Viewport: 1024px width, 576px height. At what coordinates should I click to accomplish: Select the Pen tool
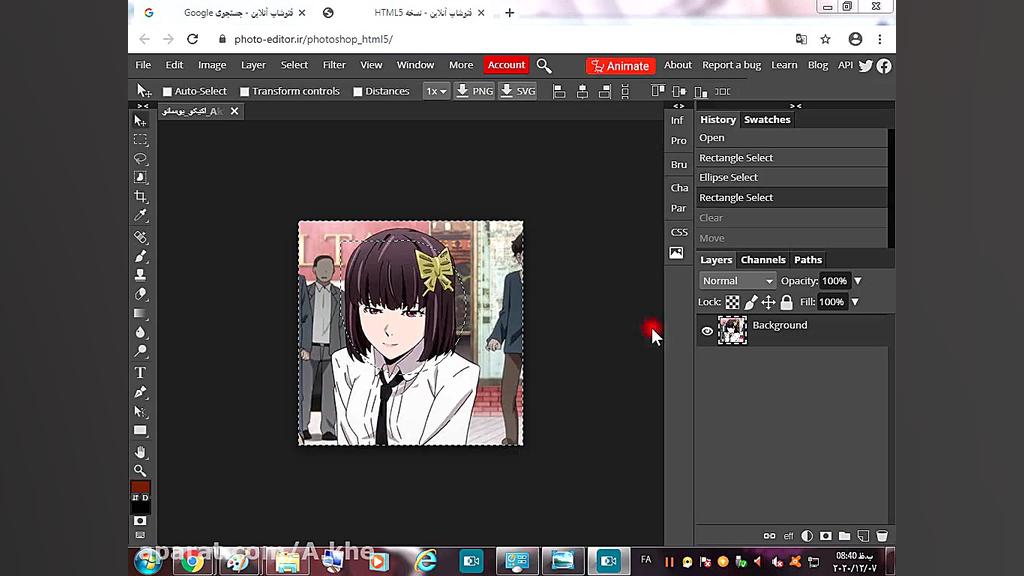140,392
